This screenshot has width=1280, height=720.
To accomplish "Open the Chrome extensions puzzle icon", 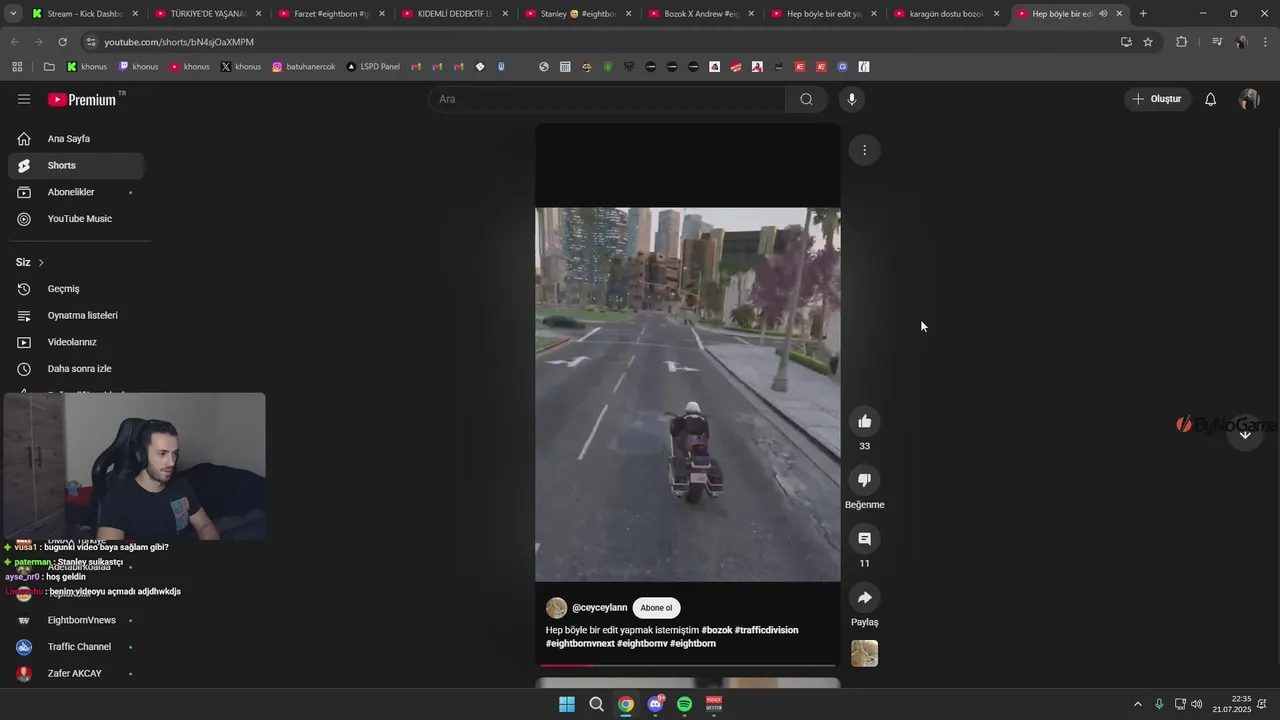I will [1181, 42].
